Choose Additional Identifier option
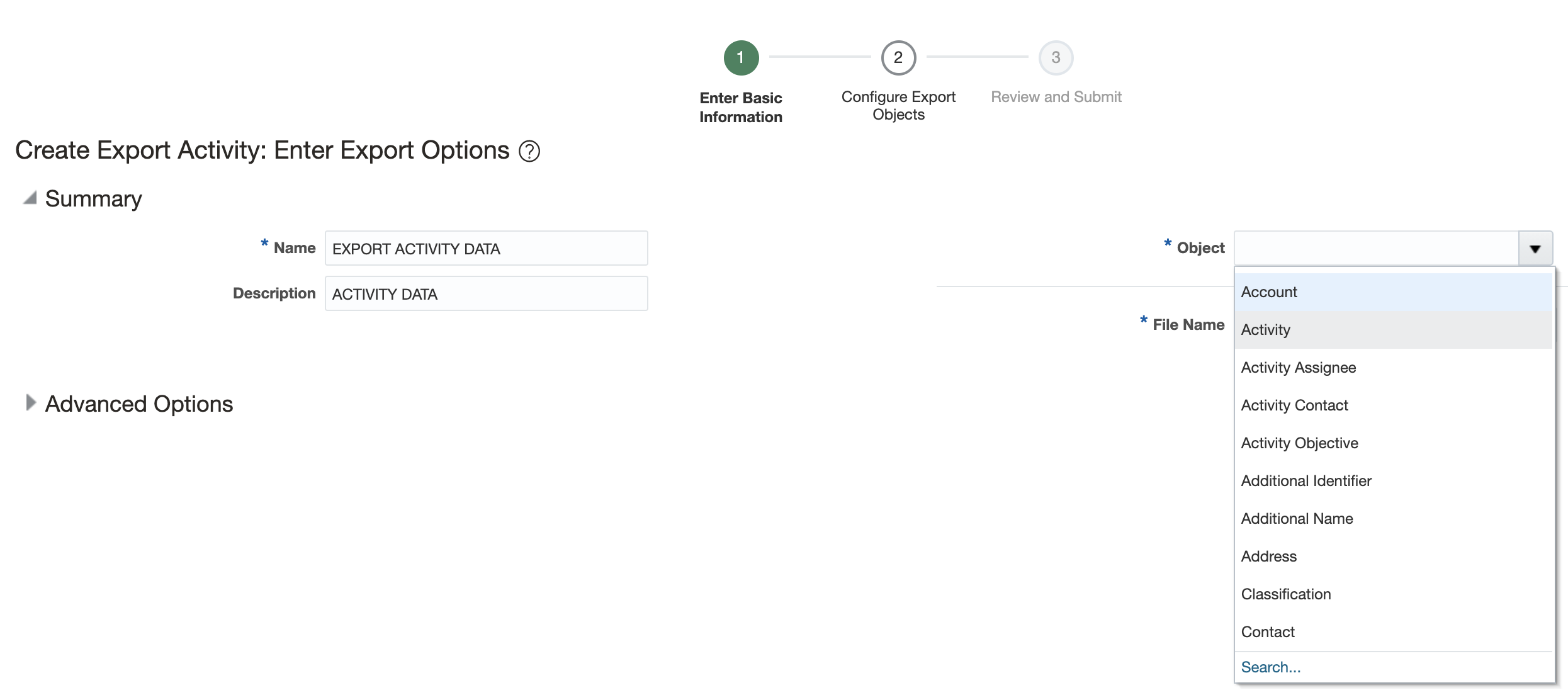Screen dimensions: 1568x690 pos(1306,481)
